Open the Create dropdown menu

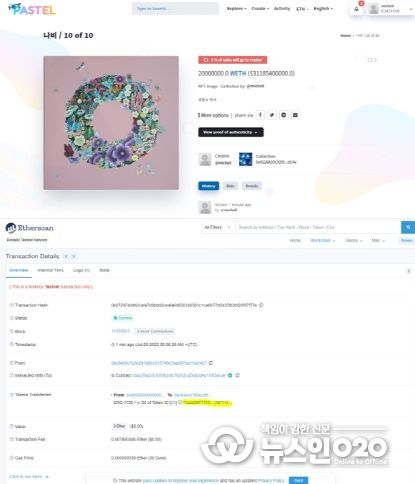point(260,9)
